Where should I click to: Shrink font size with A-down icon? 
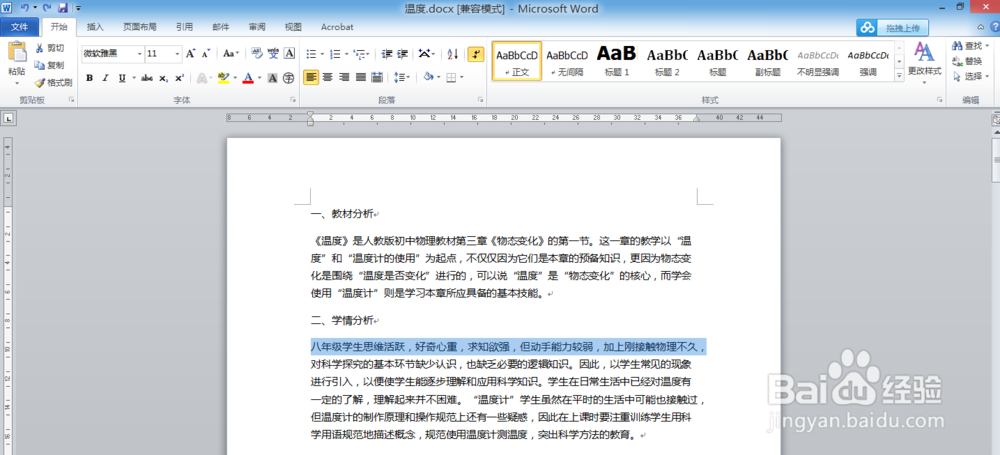pos(205,54)
